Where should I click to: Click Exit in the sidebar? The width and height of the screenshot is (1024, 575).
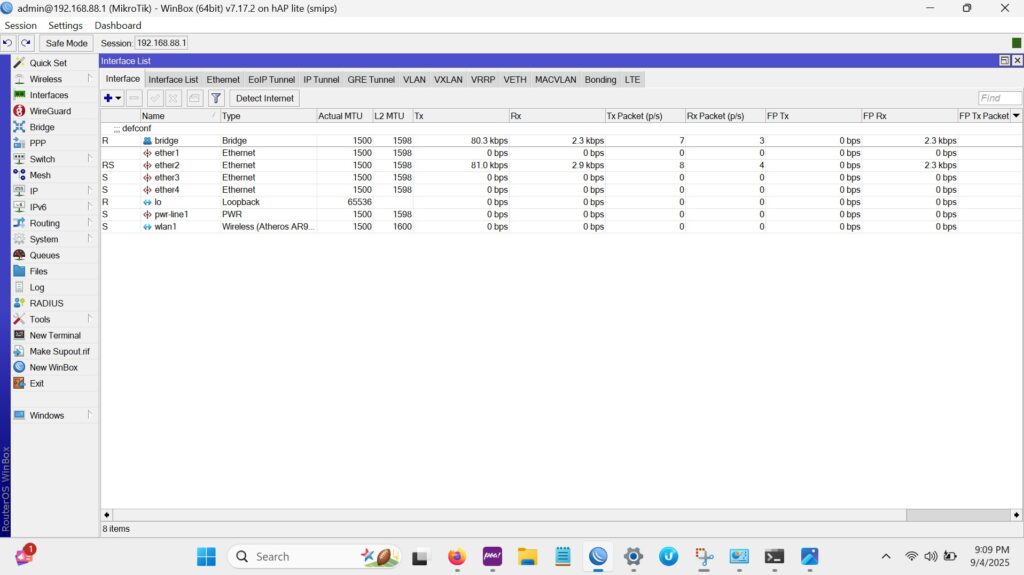pos(36,383)
